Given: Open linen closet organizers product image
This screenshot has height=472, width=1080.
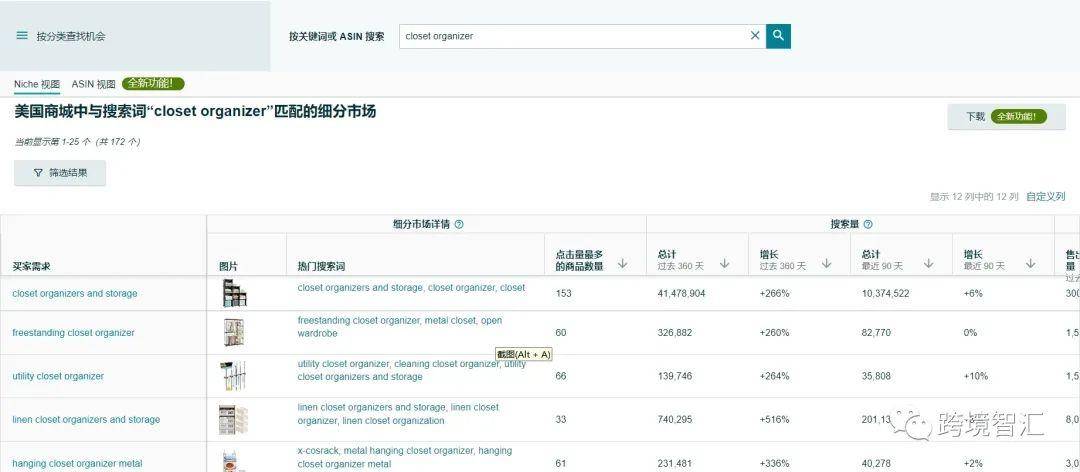Looking at the screenshot, I should 233,420.
